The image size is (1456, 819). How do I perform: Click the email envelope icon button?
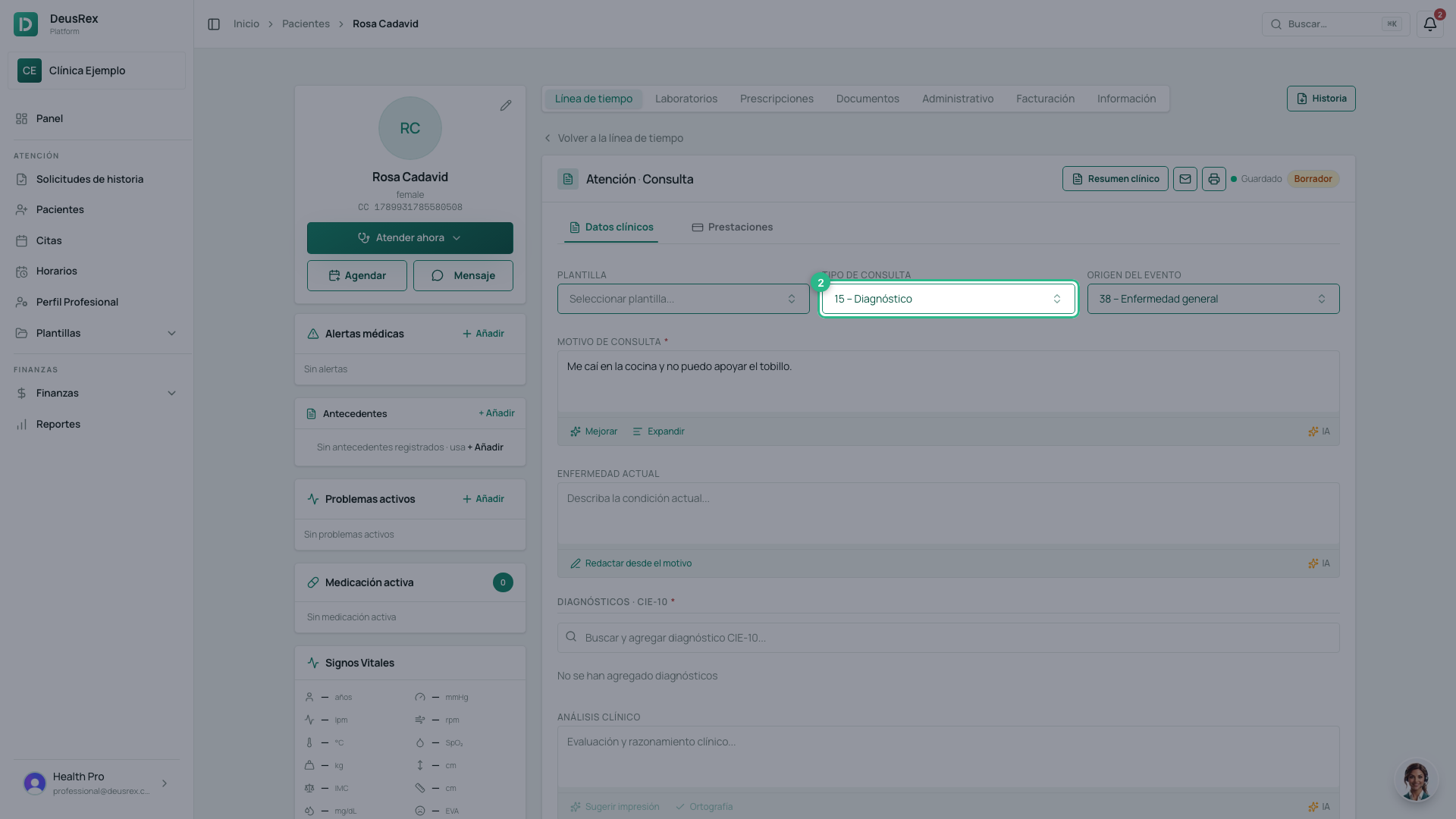point(1185,179)
